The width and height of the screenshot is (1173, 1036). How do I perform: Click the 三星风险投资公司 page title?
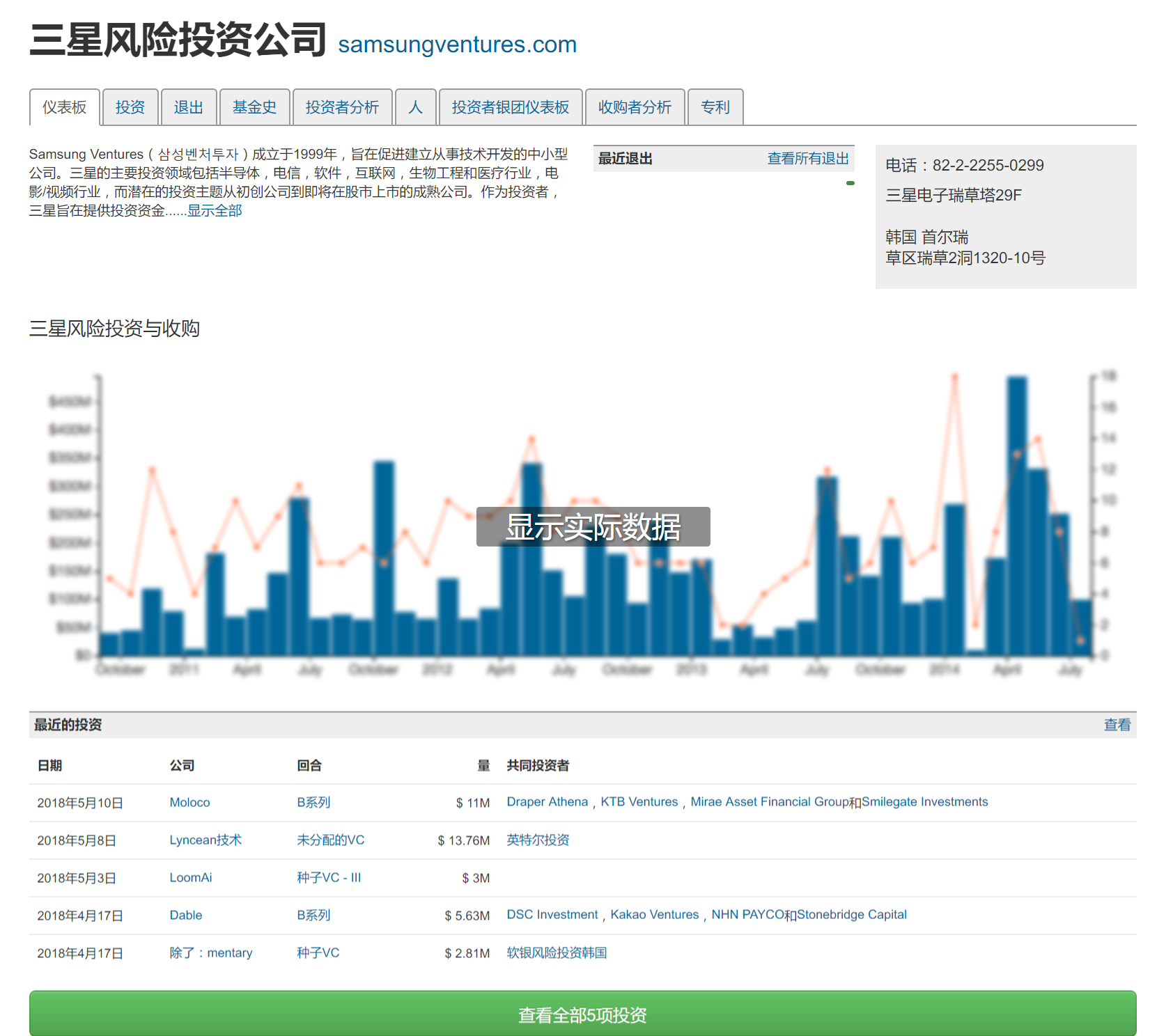point(178,39)
